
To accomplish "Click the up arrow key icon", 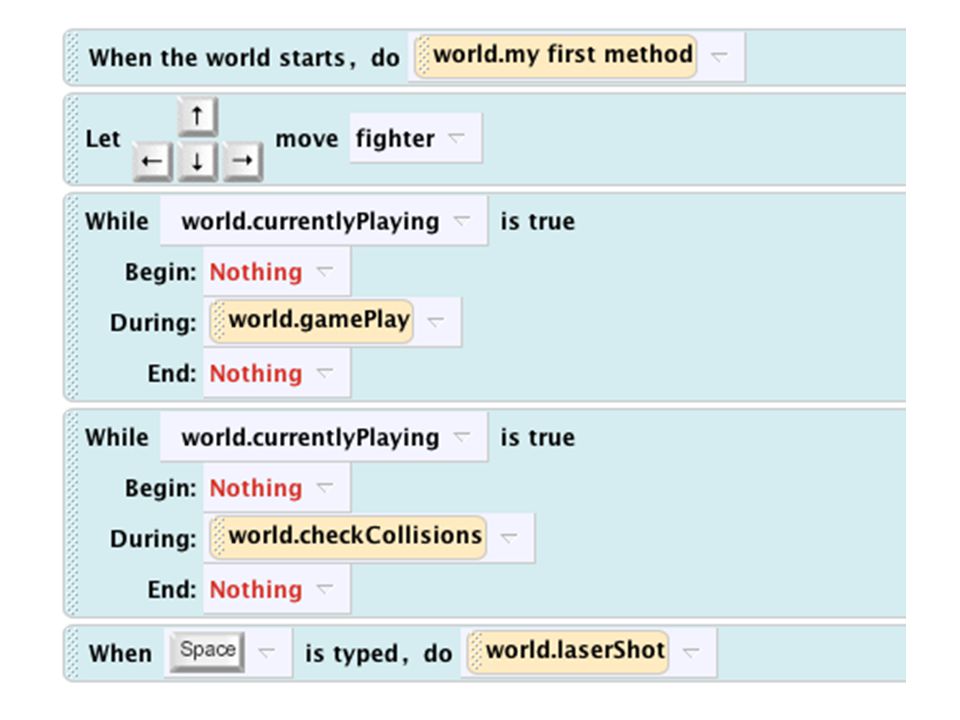I will coord(197,115).
